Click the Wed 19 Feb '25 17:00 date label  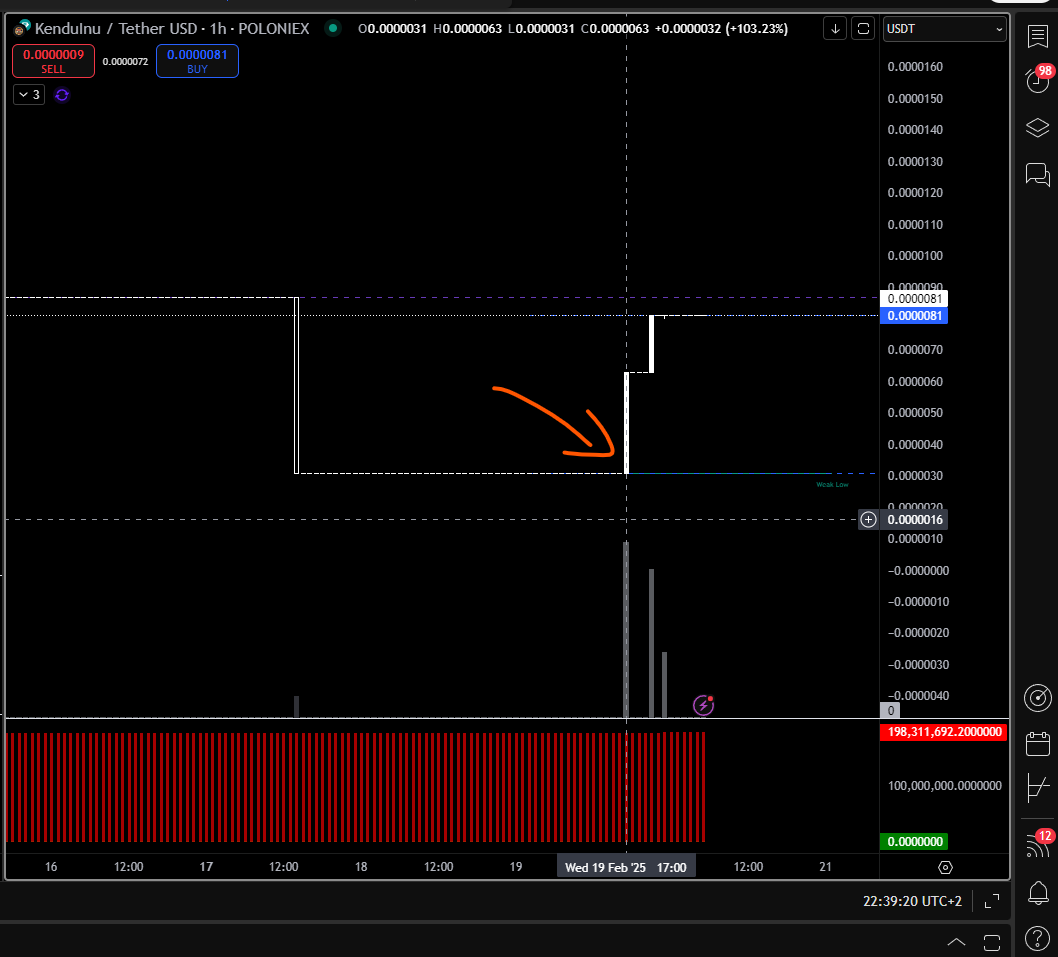point(625,867)
